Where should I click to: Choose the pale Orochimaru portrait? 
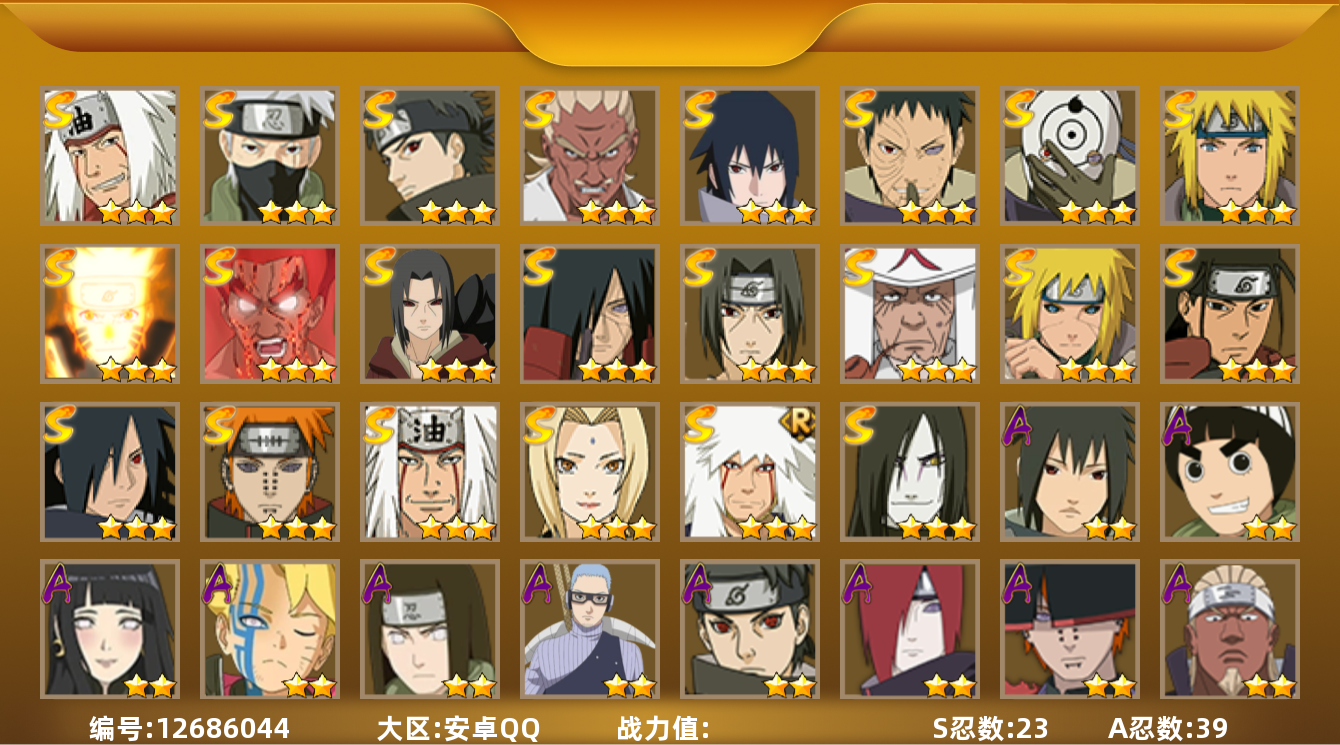point(909,472)
